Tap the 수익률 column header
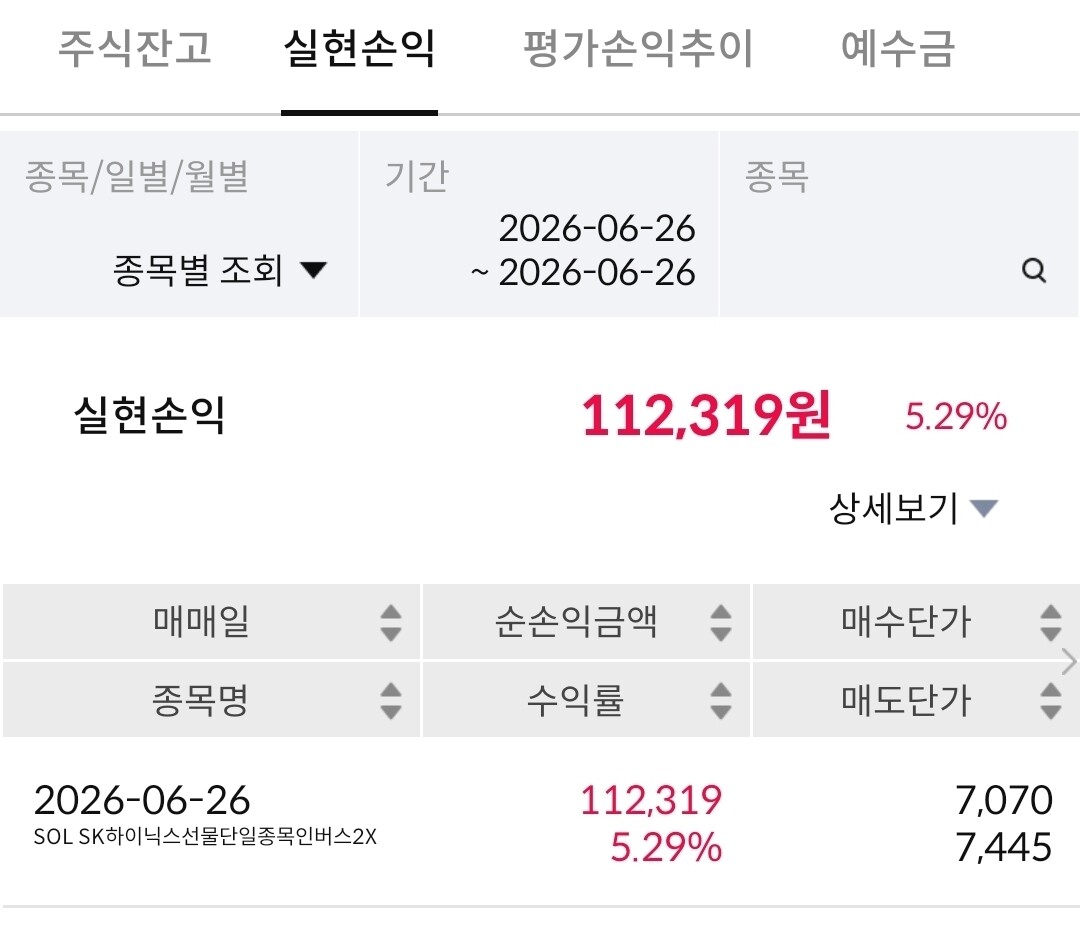Viewport: 1080px width, 939px height. tap(585, 700)
